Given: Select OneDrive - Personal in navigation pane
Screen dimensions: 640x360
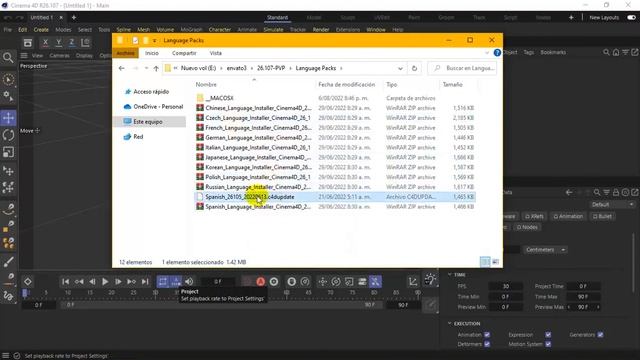Looking at the screenshot, I should [153, 107].
